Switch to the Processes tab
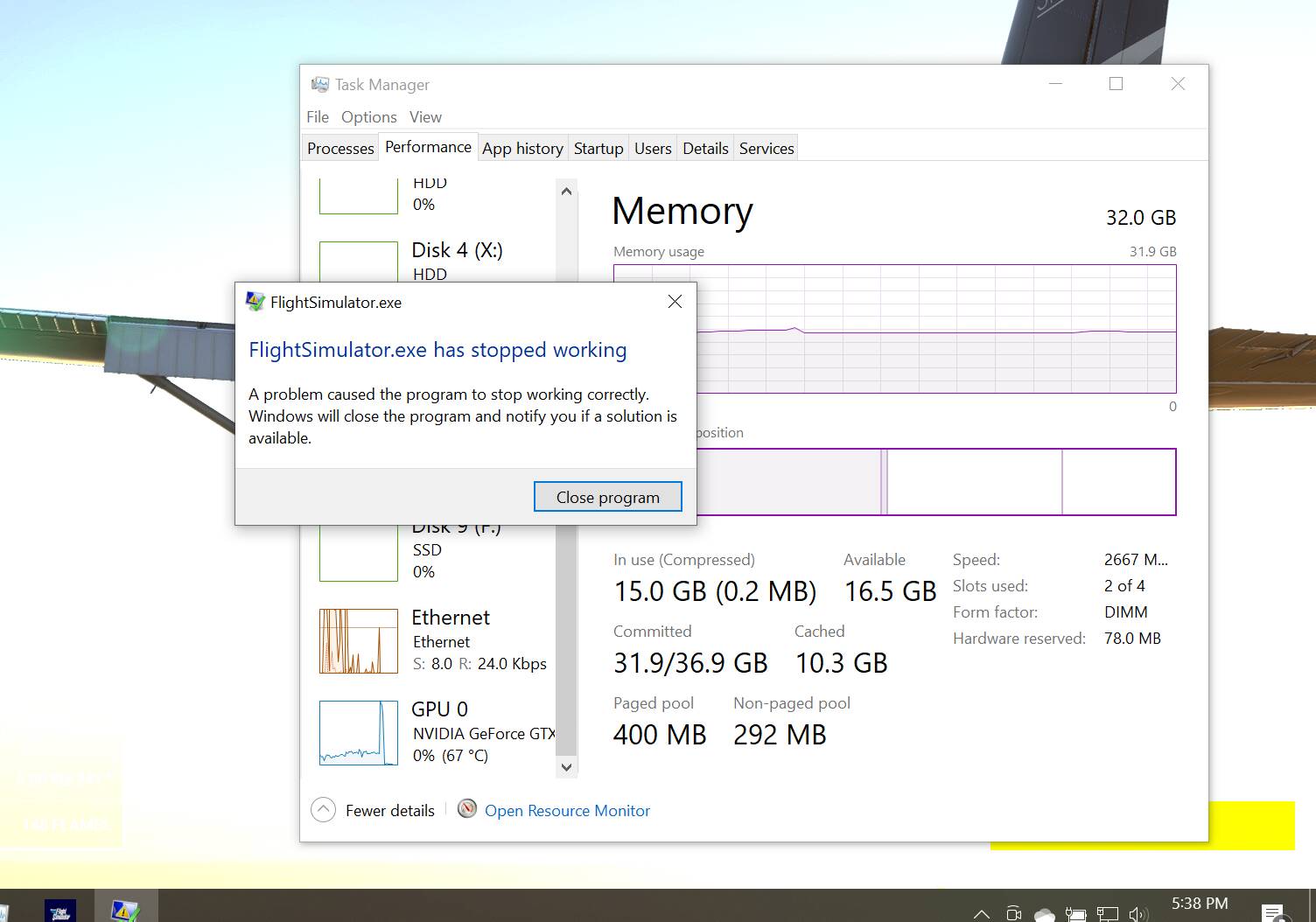 340,149
